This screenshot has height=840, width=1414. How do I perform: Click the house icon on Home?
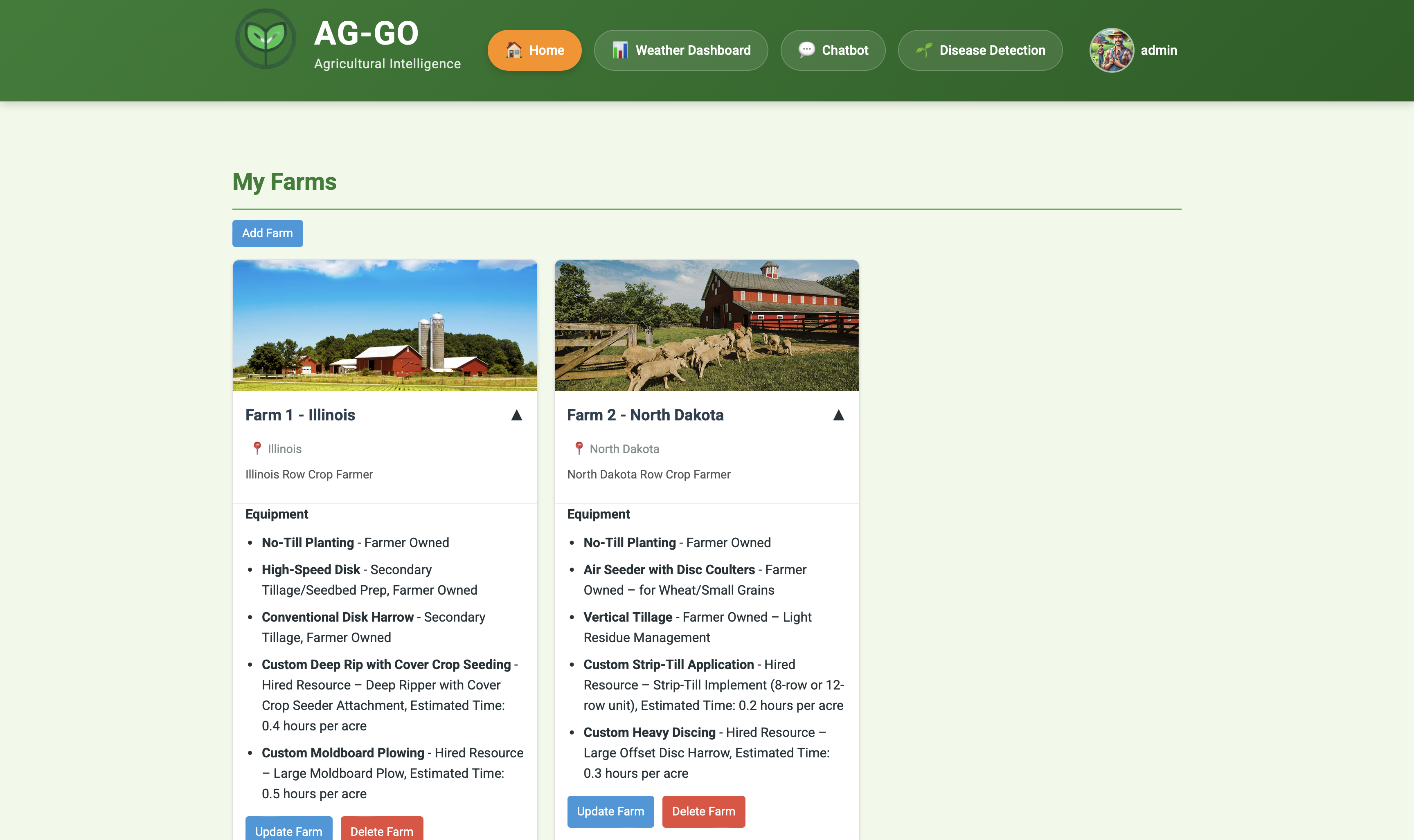[513, 50]
